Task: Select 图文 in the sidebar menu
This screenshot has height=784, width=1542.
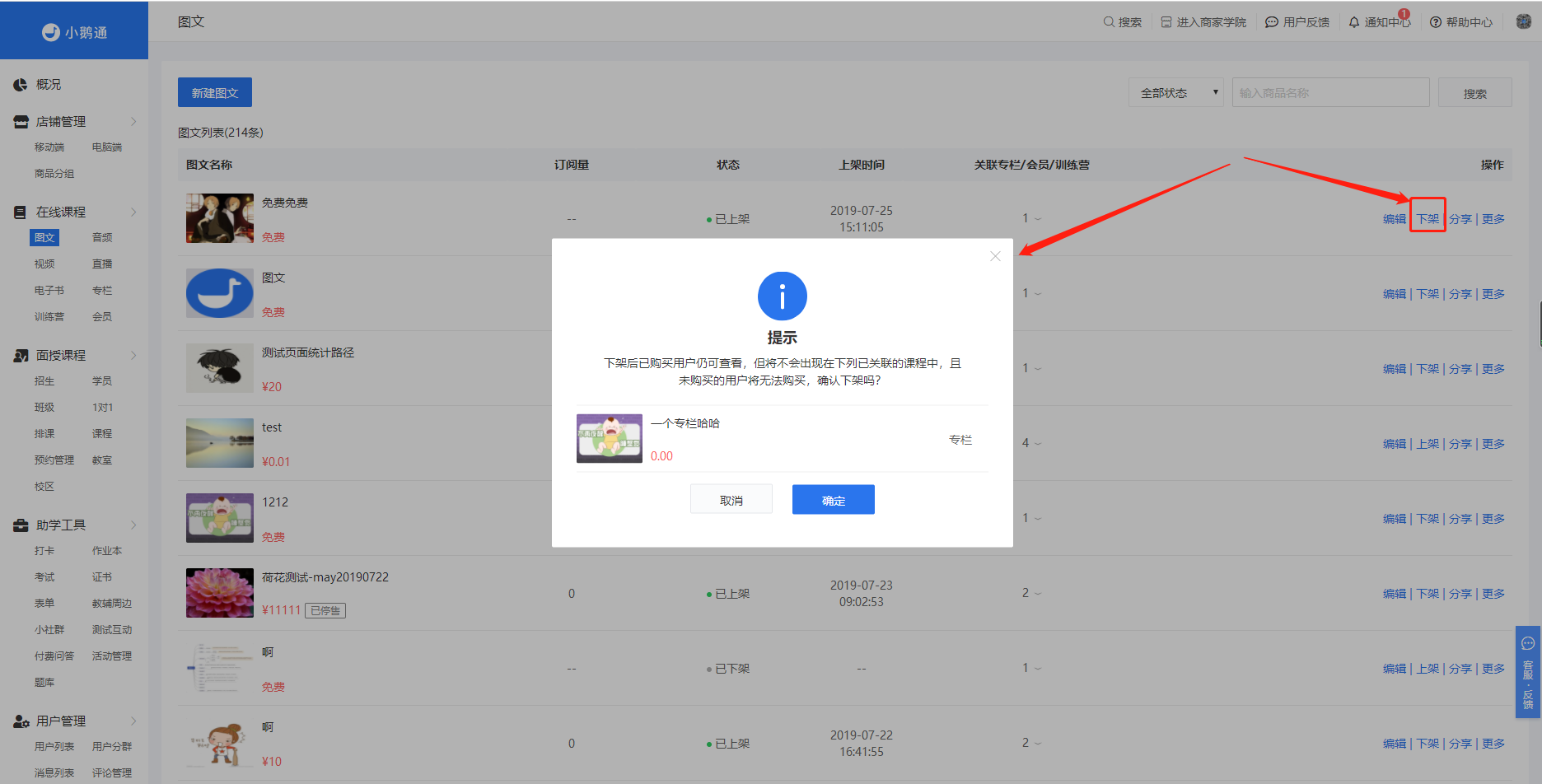Action: (x=44, y=238)
